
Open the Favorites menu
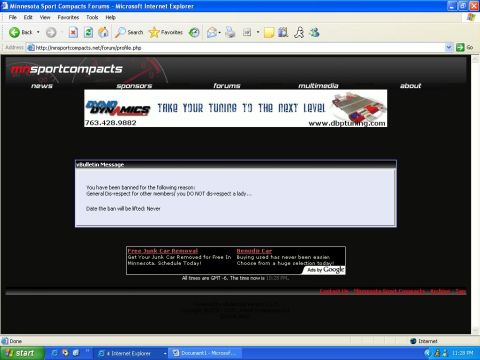(x=68, y=17)
